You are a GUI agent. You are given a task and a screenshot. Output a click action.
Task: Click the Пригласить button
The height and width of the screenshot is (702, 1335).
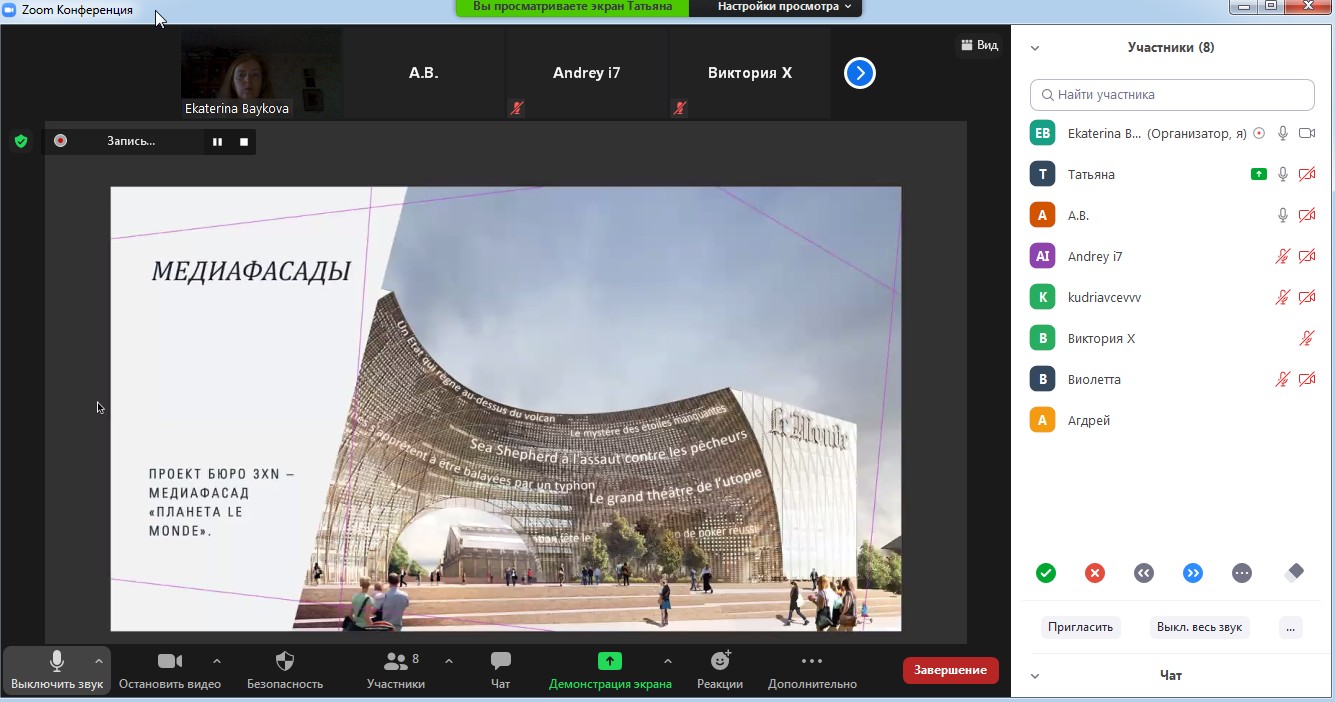(1080, 627)
